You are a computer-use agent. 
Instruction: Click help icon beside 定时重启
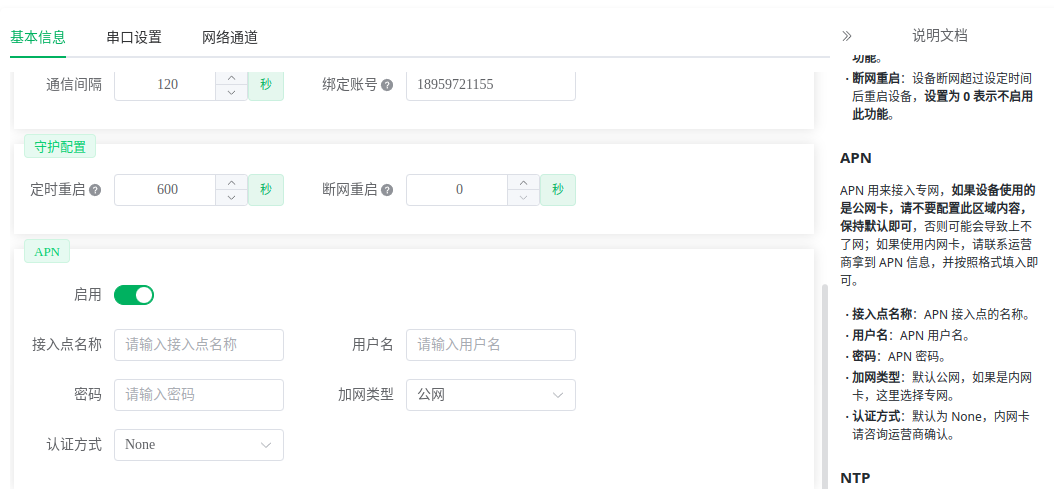(x=95, y=190)
